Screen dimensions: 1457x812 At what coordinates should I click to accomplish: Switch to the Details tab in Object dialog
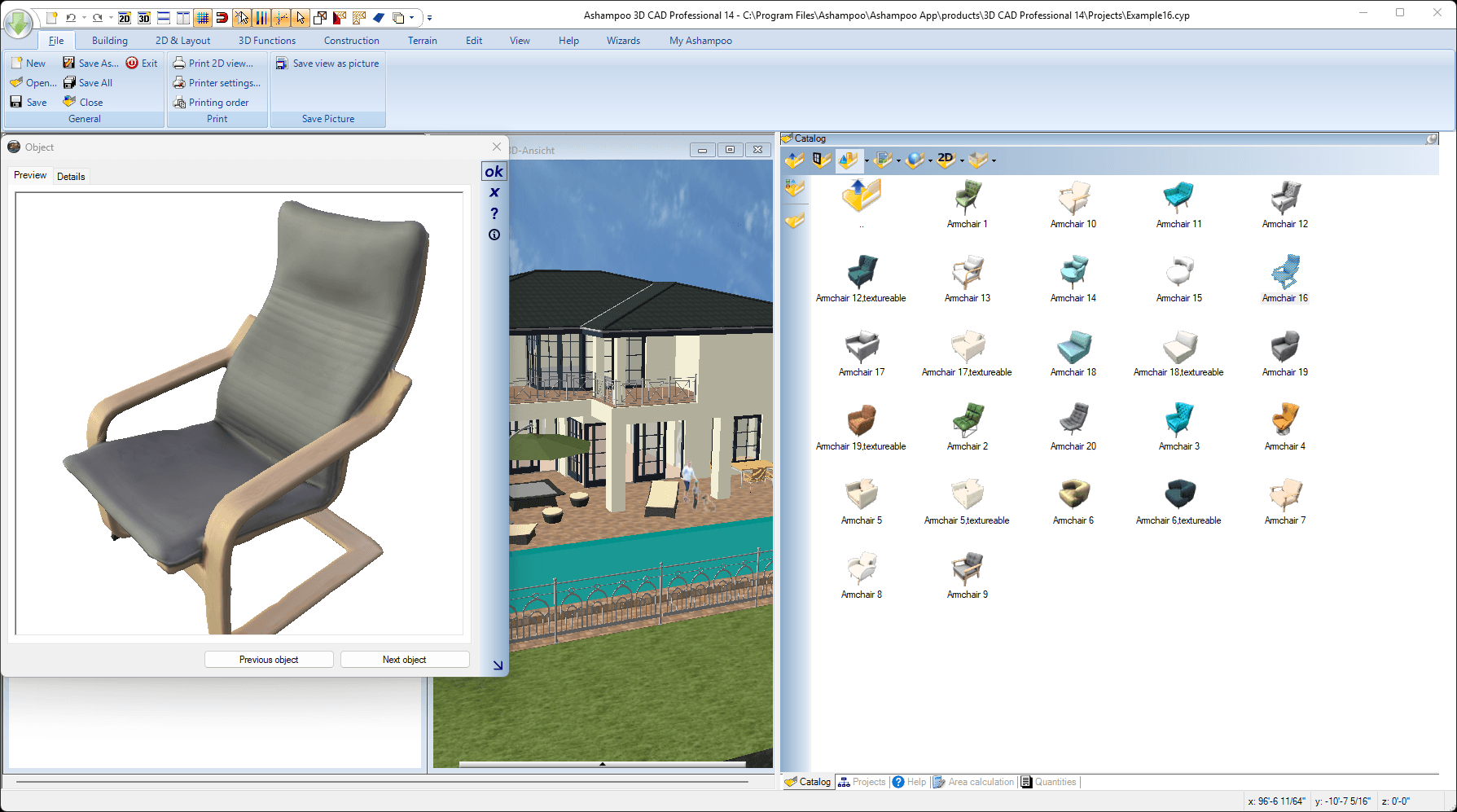coord(72,176)
